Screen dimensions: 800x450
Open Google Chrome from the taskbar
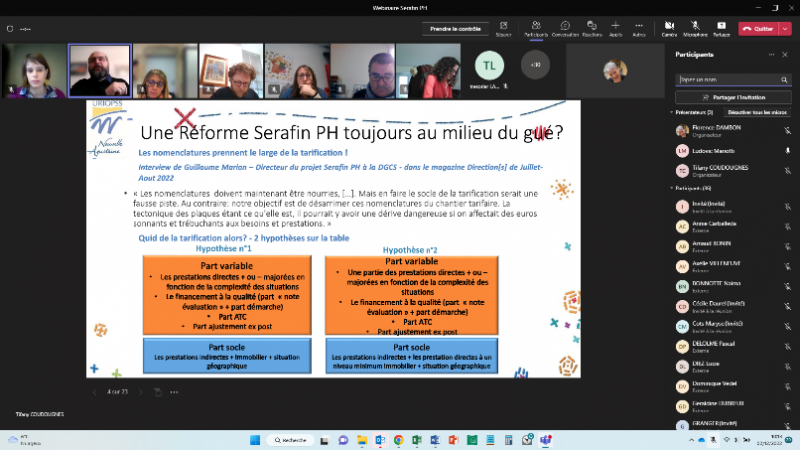(x=398, y=440)
